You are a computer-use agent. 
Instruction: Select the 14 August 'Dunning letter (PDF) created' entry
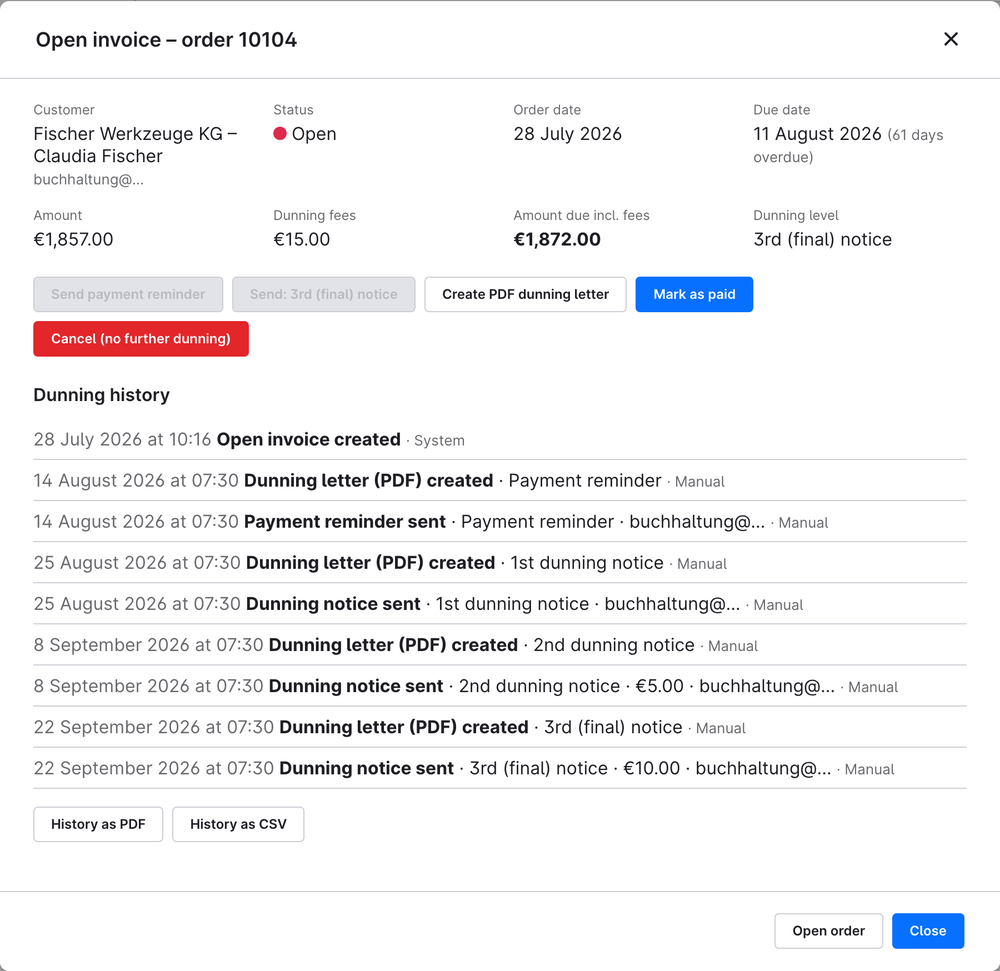[x=500, y=480]
